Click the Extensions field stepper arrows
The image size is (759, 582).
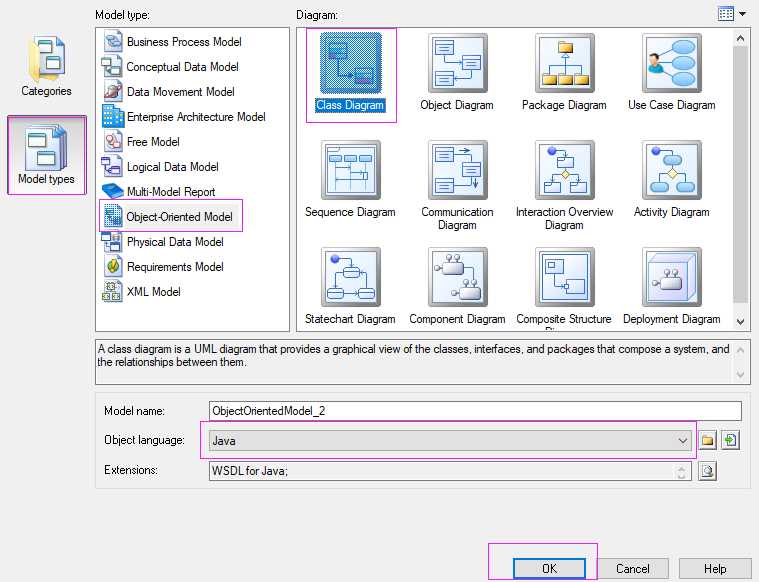pyautogui.click(x=682, y=471)
